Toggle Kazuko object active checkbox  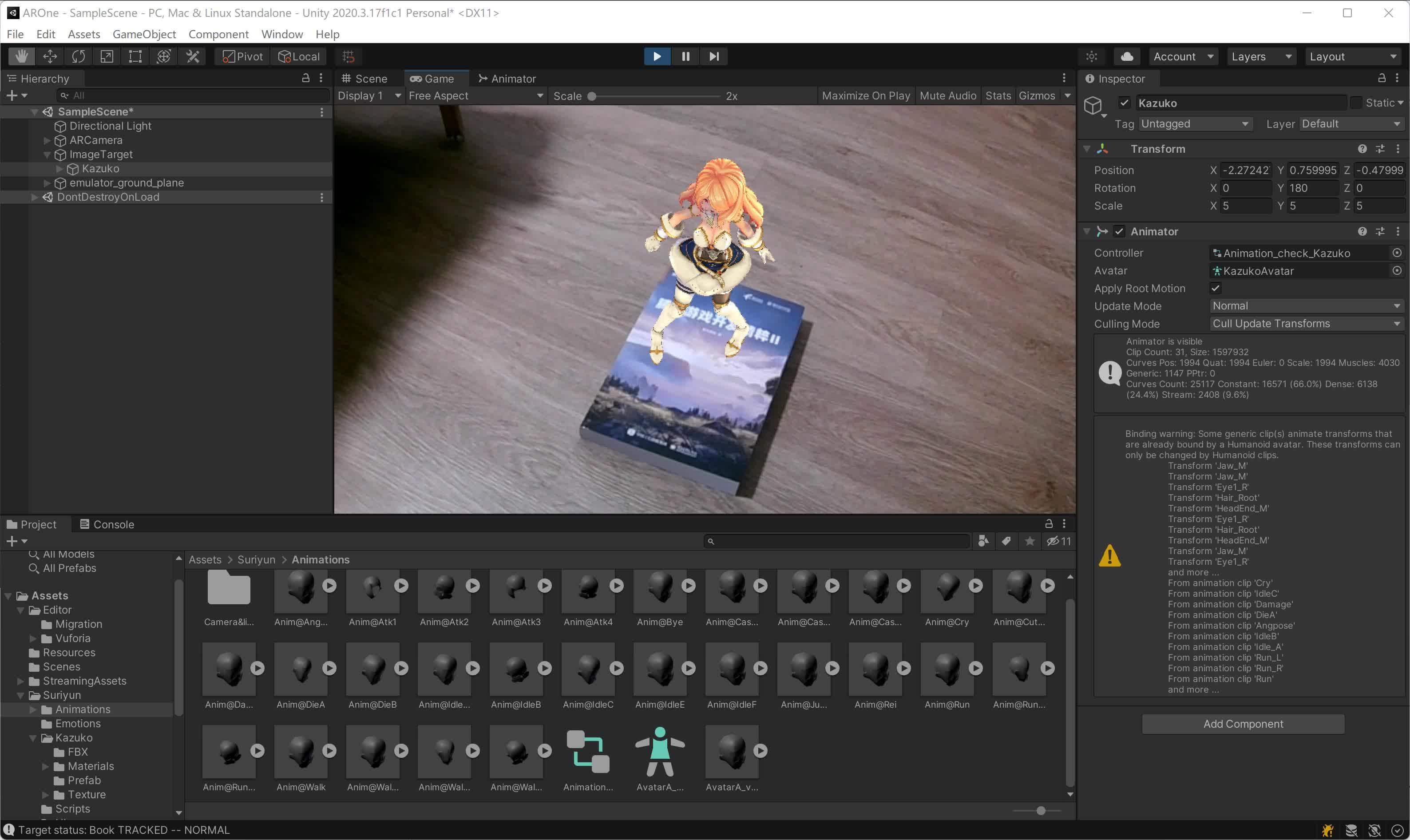click(x=1124, y=103)
